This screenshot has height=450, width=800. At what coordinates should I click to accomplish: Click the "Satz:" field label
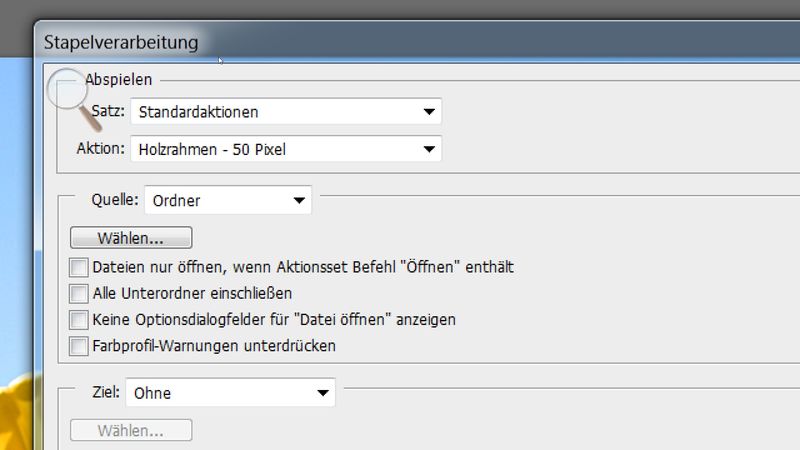click(x=107, y=111)
